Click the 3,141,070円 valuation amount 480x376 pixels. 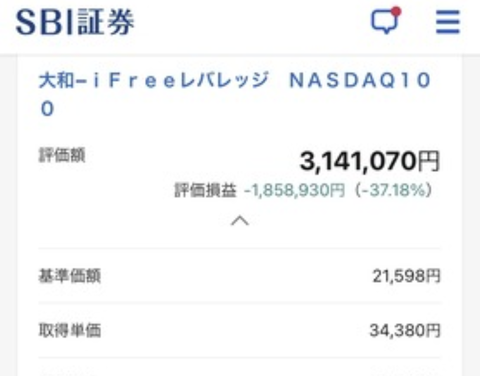pyautogui.click(x=370, y=161)
